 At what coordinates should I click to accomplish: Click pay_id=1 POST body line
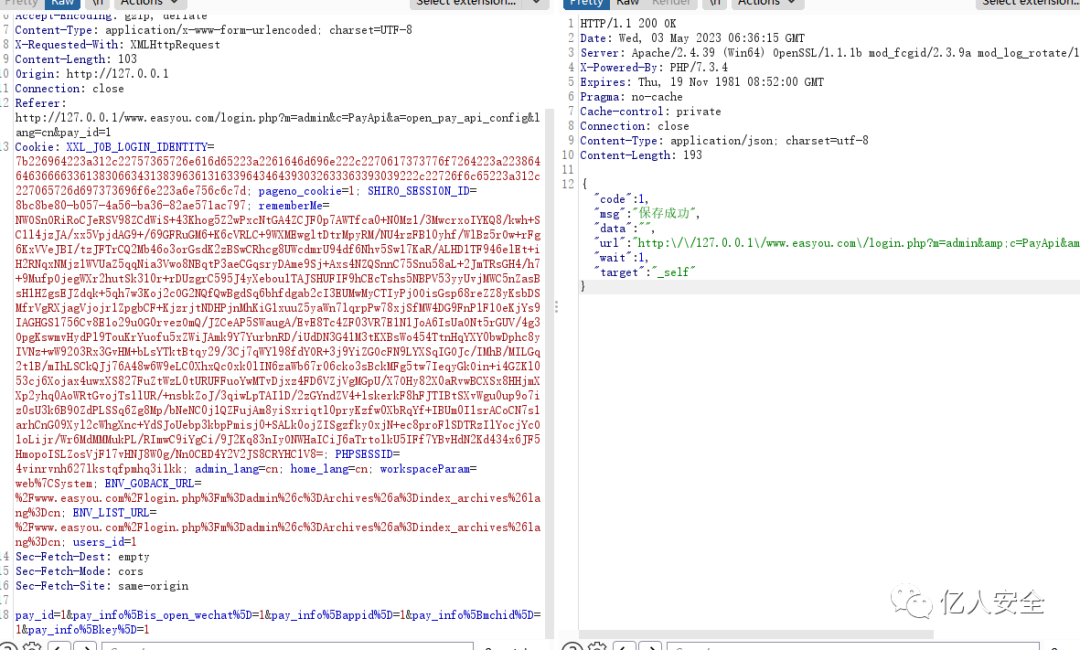click(x=278, y=615)
